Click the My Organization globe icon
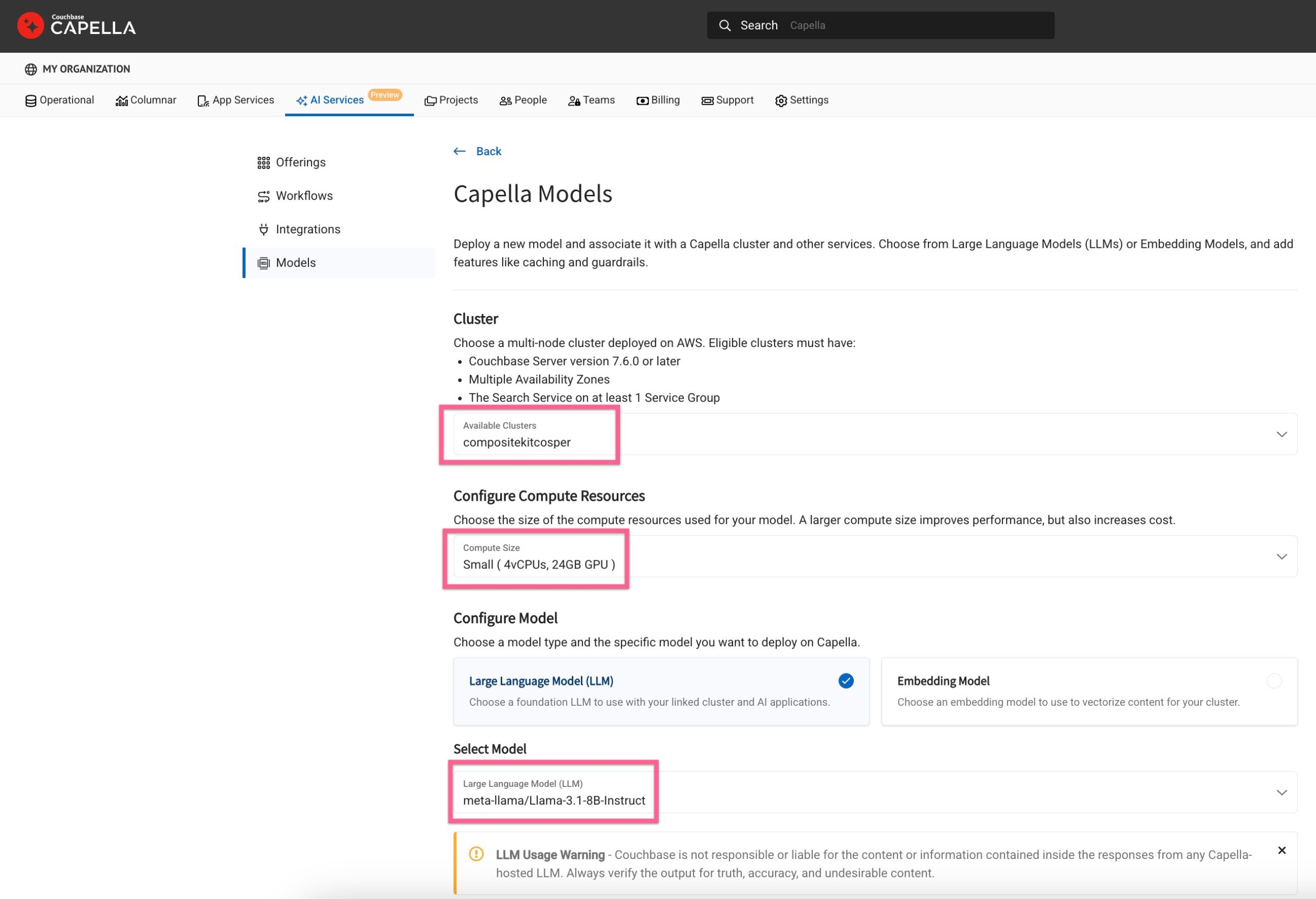 [x=30, y=69]
